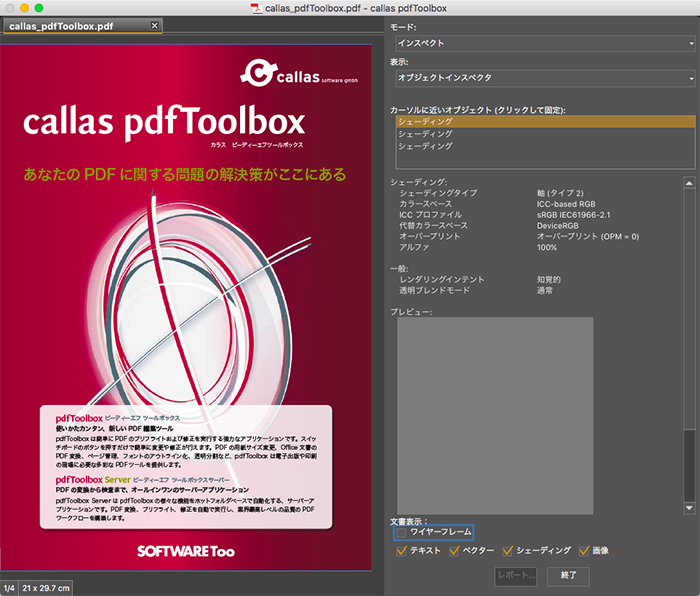Click the レンダリングインテント property label
Viewport: 700px width, 596px height.
(x=442, y=279)
